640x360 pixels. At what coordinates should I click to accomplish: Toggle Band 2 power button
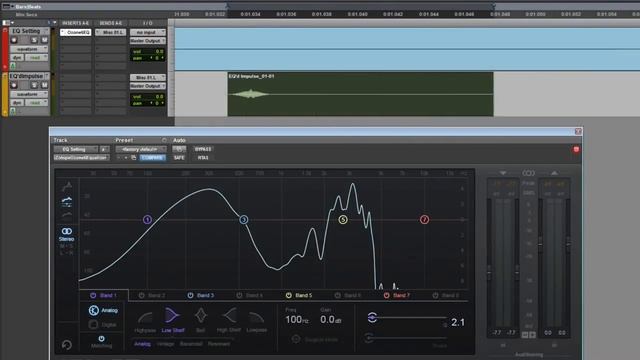click(142, 295)
